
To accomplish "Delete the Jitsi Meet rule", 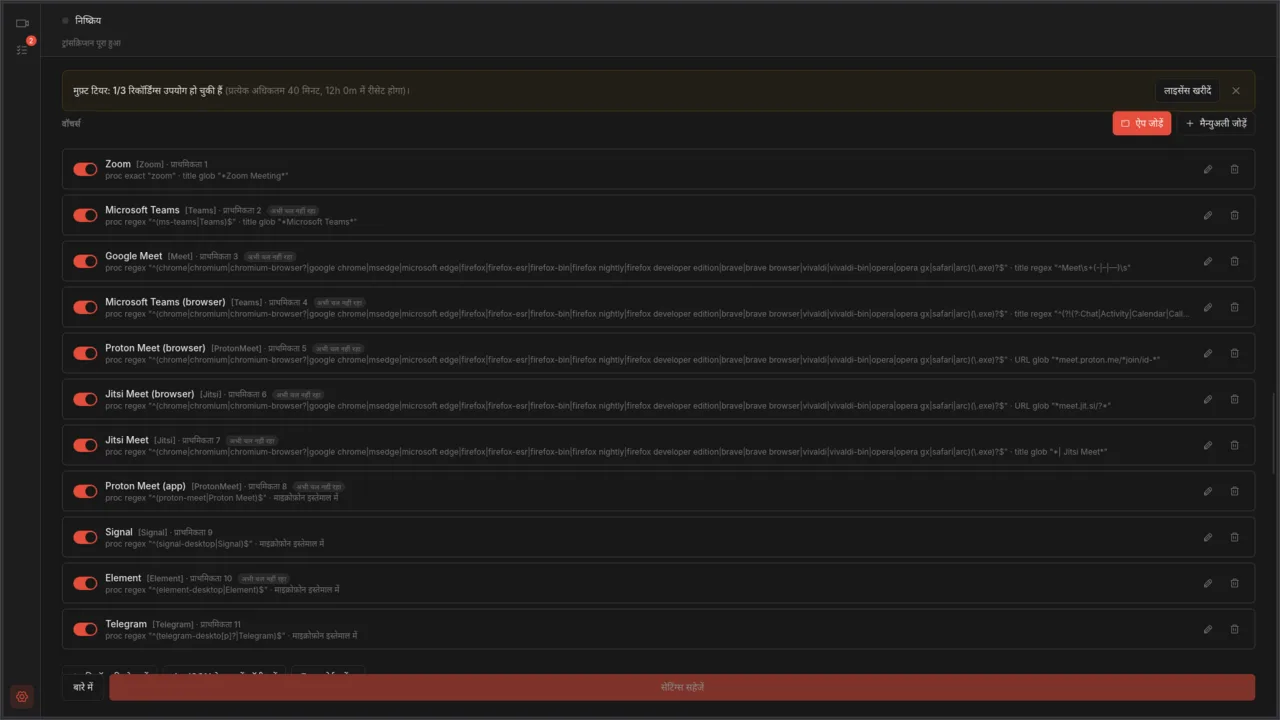I will (x=1234, y=445).
